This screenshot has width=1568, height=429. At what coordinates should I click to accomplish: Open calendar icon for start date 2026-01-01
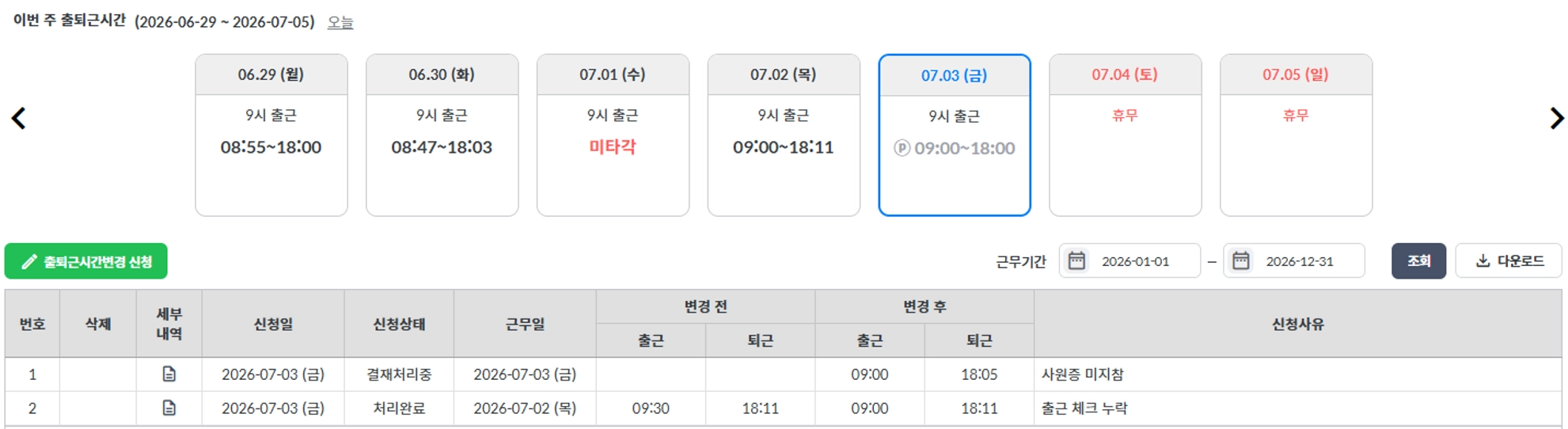pyautogui.click(x=1076, y=260)
